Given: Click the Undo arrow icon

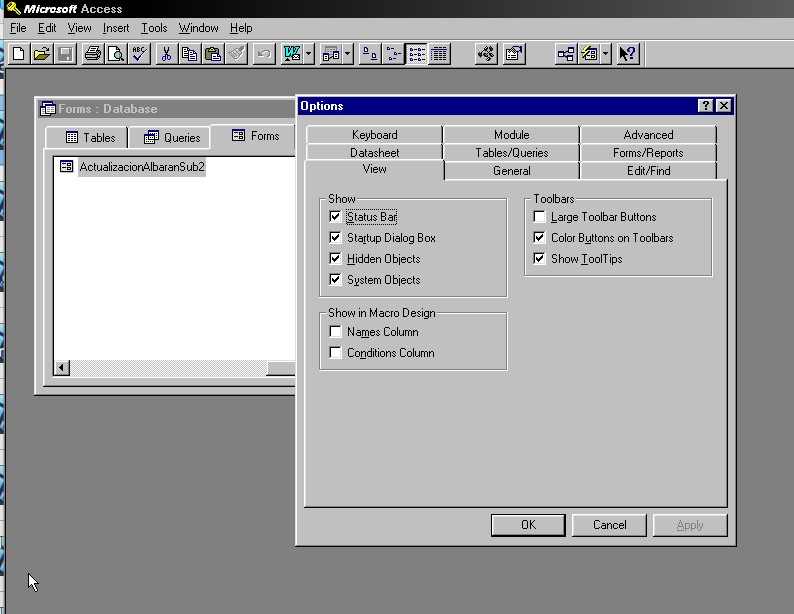Looking at the screenshot, I should coord(264,54).
